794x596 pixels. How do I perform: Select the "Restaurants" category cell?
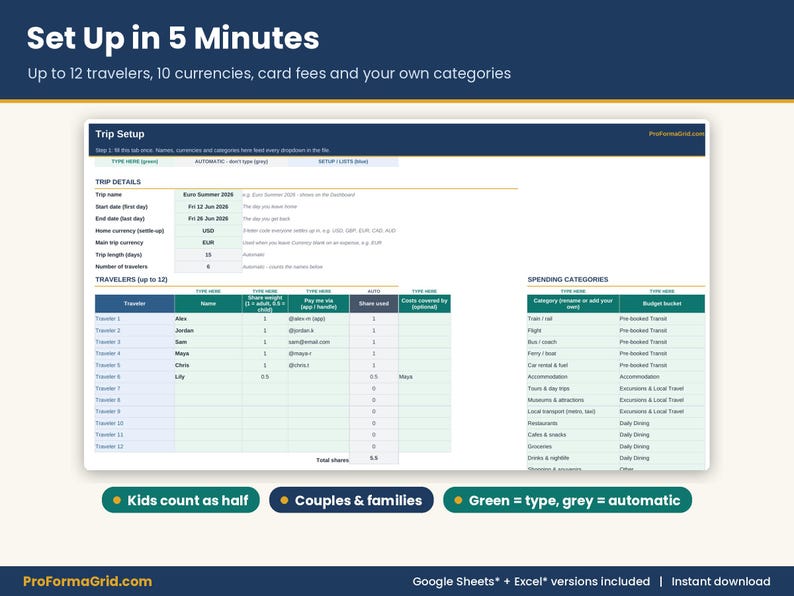click(x=573, y=423)
